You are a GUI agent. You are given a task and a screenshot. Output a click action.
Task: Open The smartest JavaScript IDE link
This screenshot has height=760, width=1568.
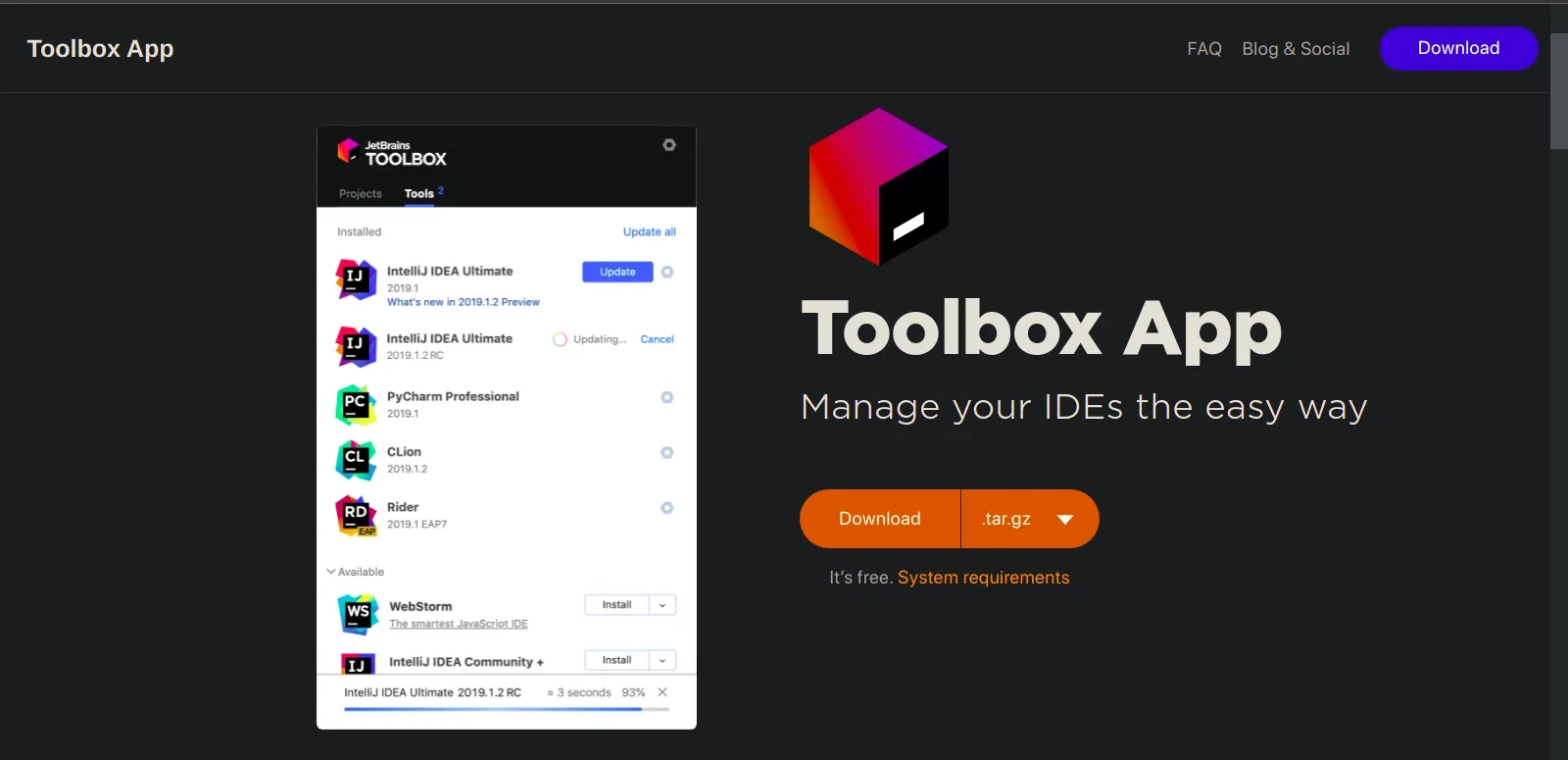point(458,624)
